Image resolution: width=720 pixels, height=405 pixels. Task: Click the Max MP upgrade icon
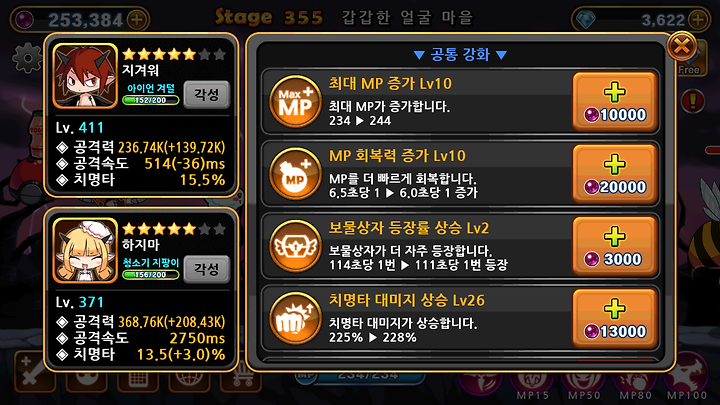click(295, 101)
